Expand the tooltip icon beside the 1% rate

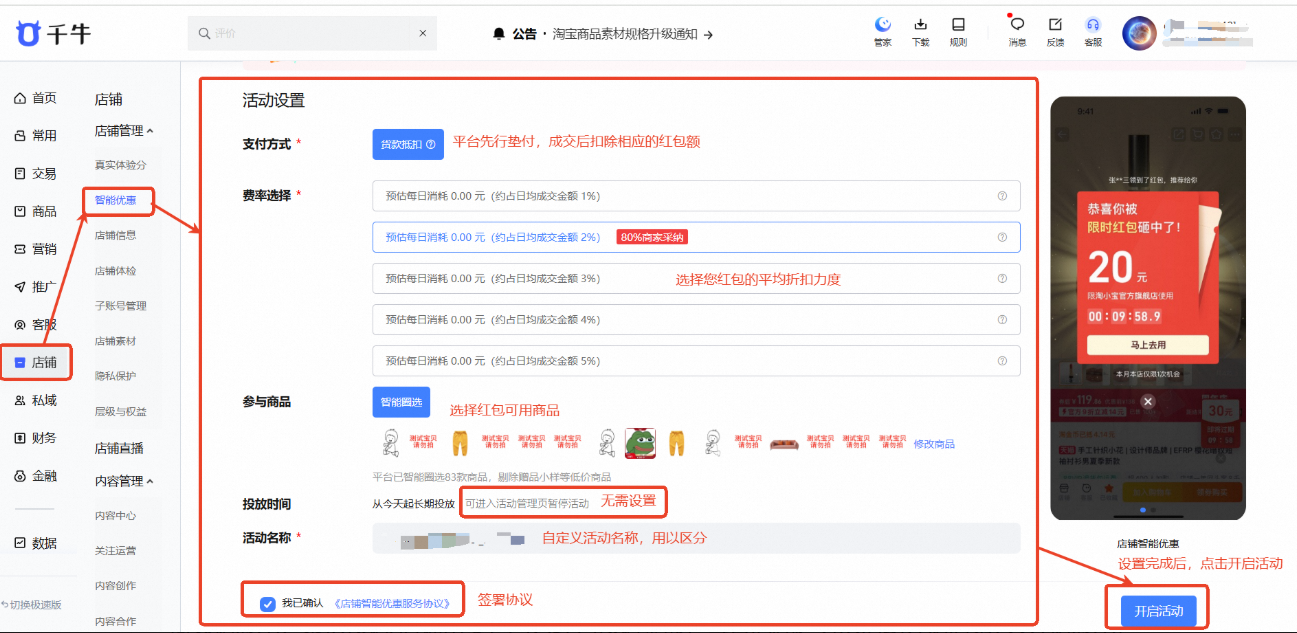1001,196
